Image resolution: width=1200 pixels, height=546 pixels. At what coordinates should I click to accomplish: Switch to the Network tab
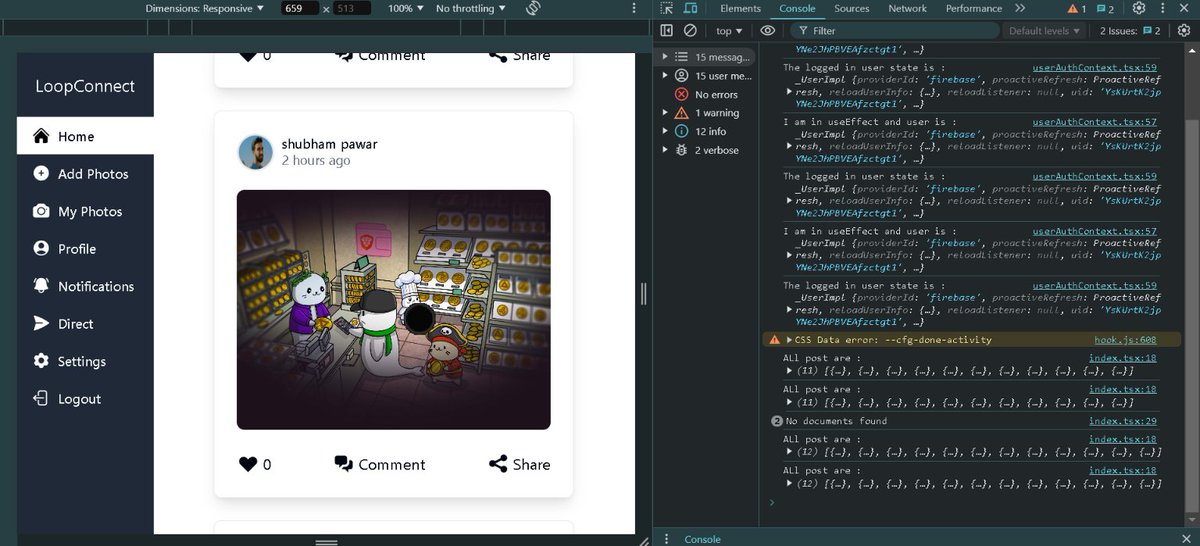tap(907, 8)
